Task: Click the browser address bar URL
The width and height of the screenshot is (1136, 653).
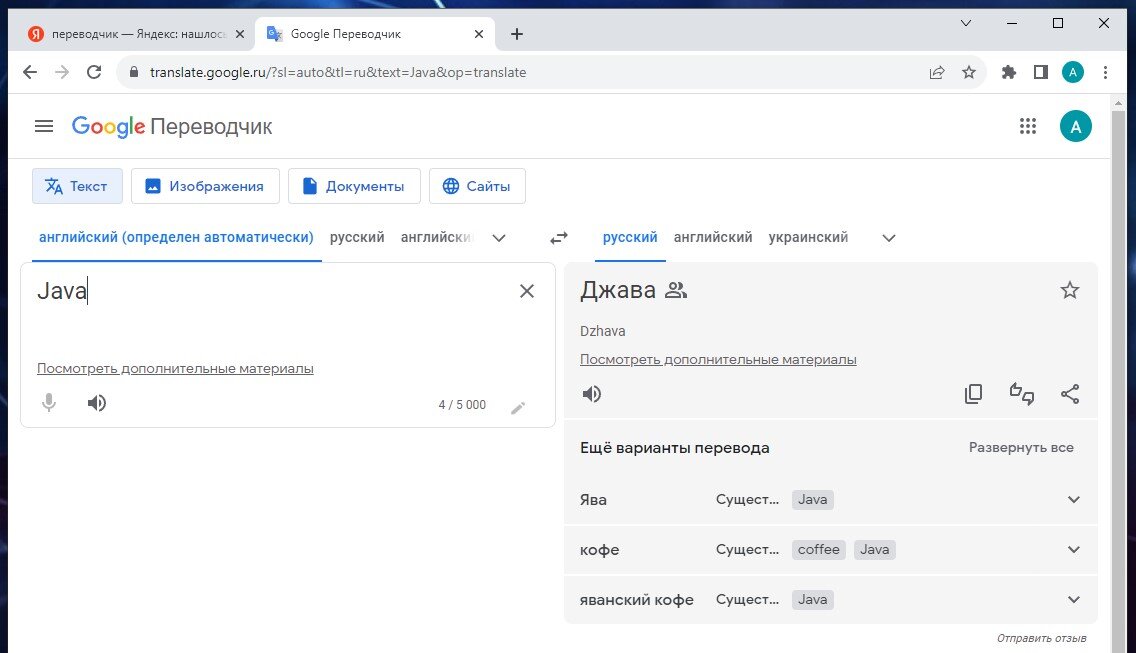Action: (x=338, y=72)
